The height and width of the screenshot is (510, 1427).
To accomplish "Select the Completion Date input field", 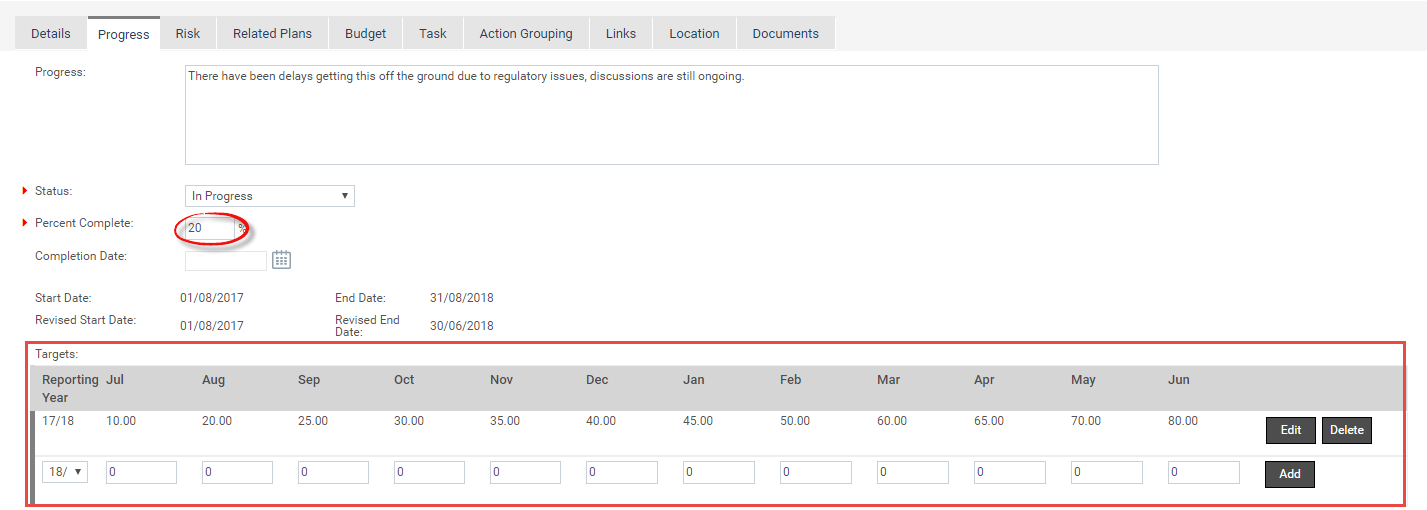I will [226, 260].
